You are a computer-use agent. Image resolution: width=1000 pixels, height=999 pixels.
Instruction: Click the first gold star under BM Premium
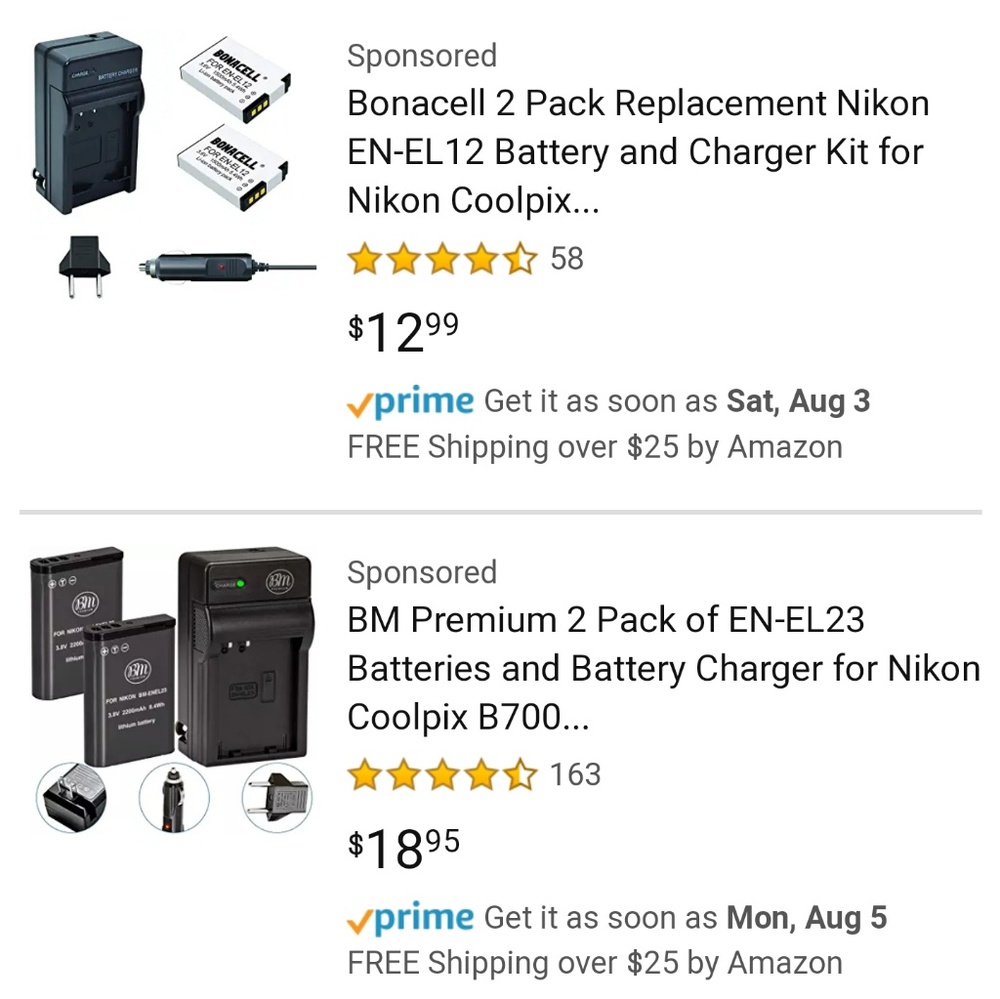pyautogui.click(x=363, y=774)
